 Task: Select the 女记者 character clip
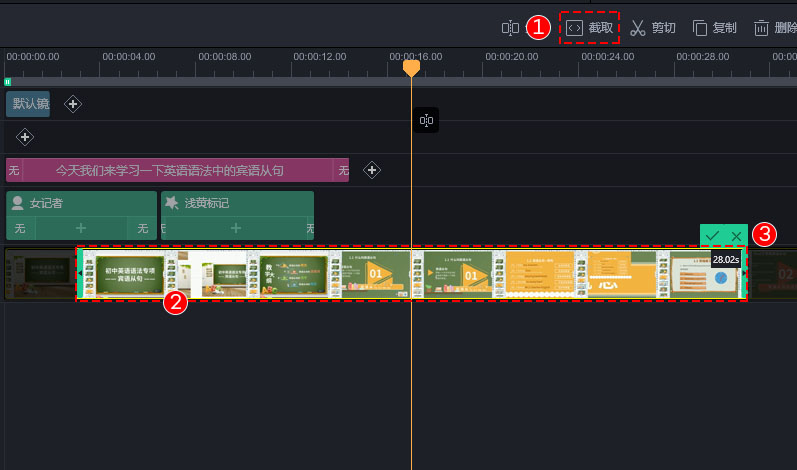(81, 203)
